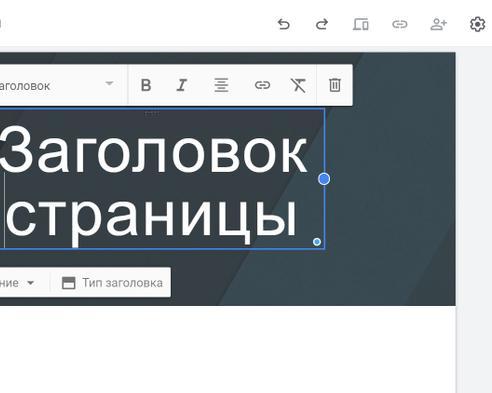This screenshot has height=393, width=492.
Task: Share site with other users
Action: coord(439,24)
